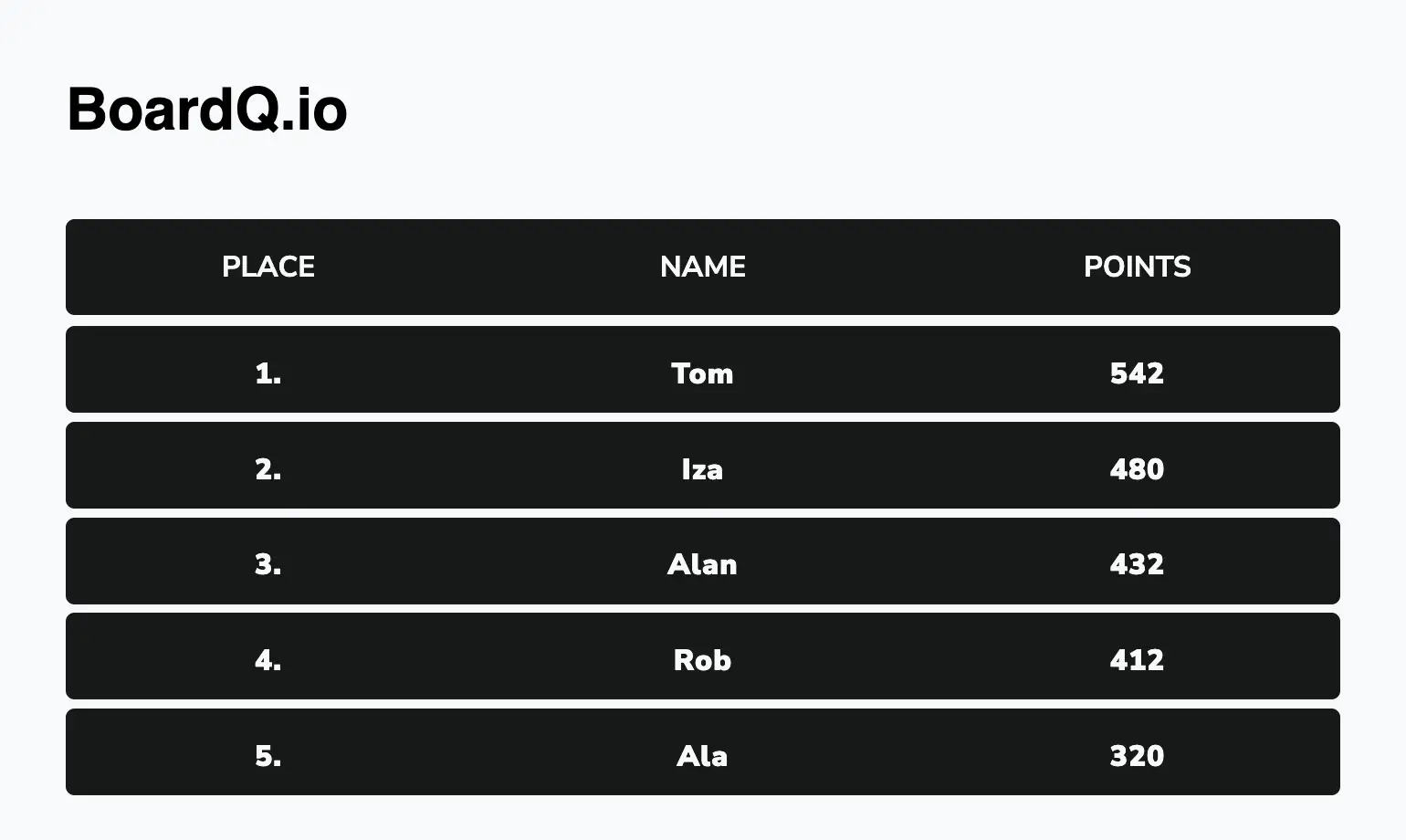Select the POINTS column header

1137,267
